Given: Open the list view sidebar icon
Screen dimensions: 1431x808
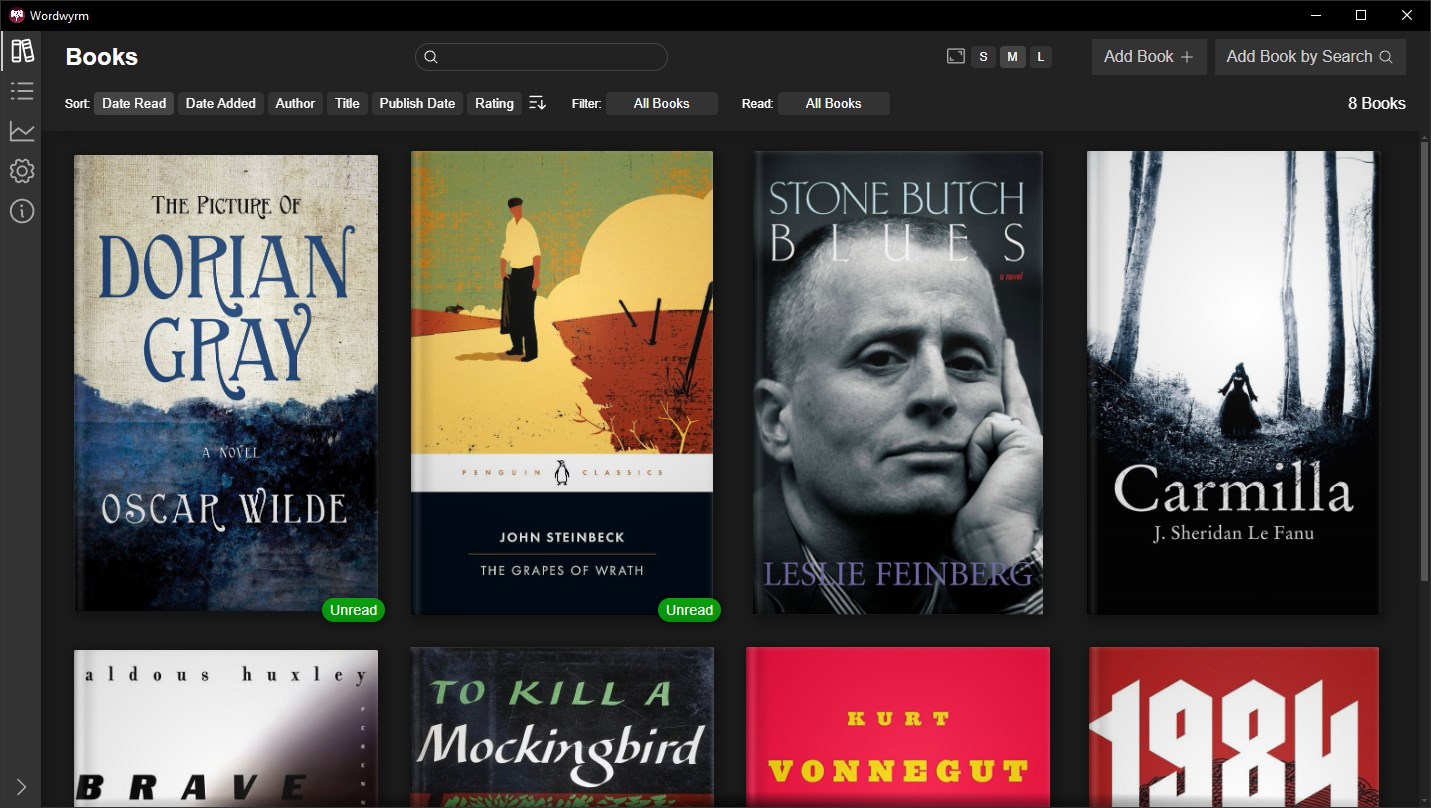Looking at the screenshot, I should [x=22, y=91].
